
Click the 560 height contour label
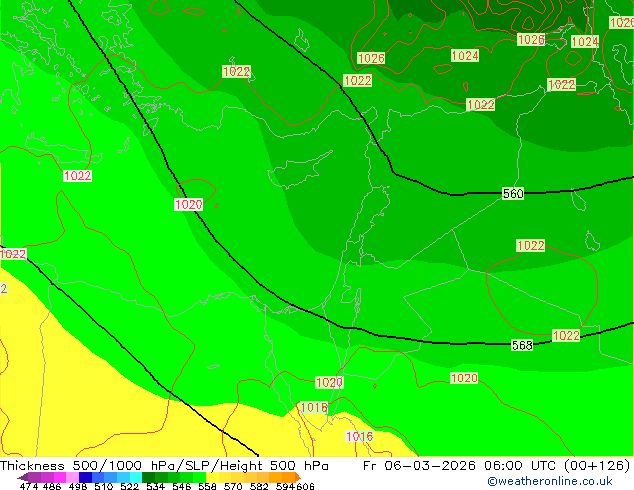(x=513, y=194)
